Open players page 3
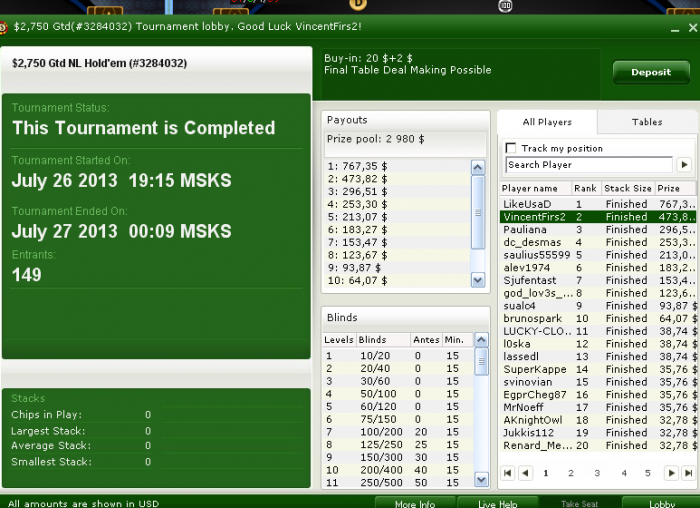This screenshot has width=700, height=508. [x=597, y=473]
